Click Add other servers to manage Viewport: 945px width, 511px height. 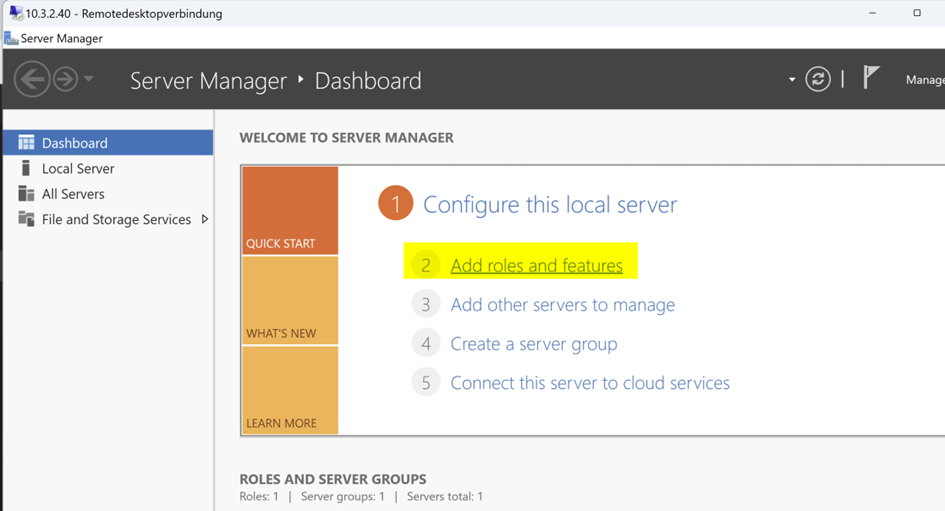click(563, 305)
